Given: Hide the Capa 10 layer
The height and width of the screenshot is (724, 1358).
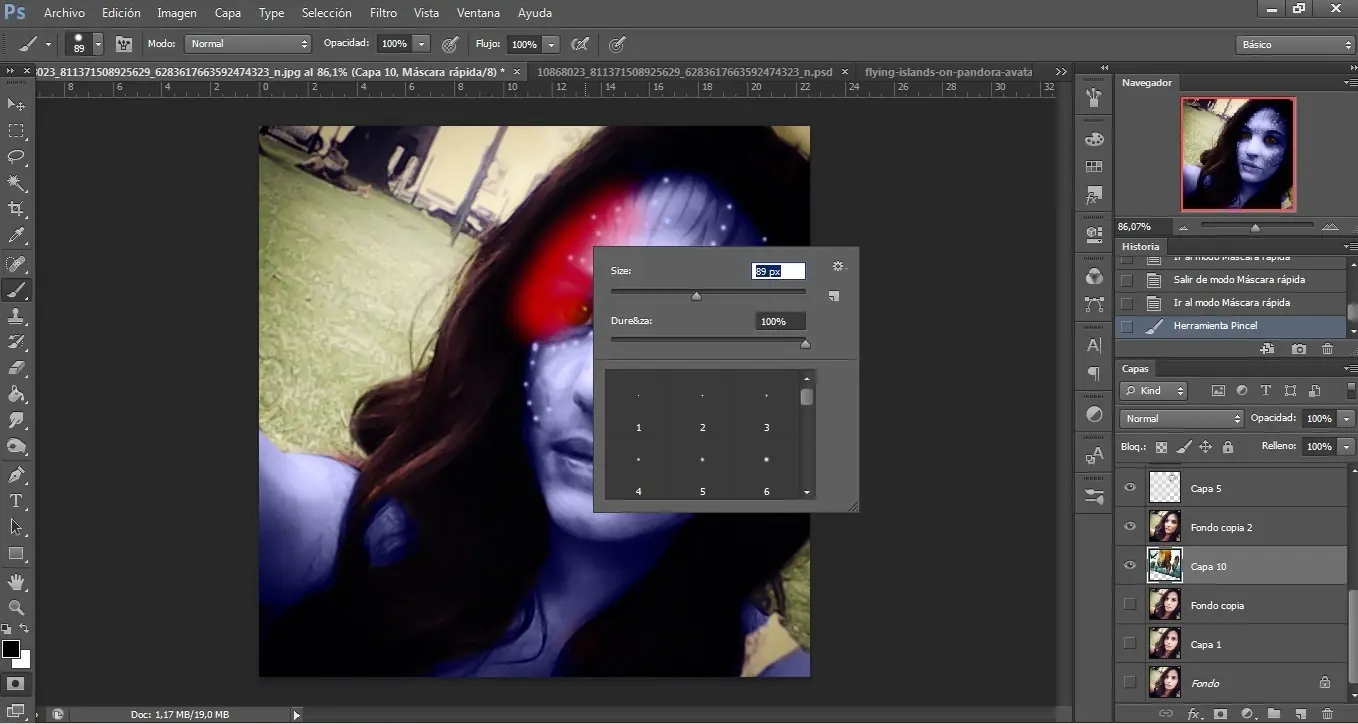Looking at the screenshot, I should click(1130, 566).
